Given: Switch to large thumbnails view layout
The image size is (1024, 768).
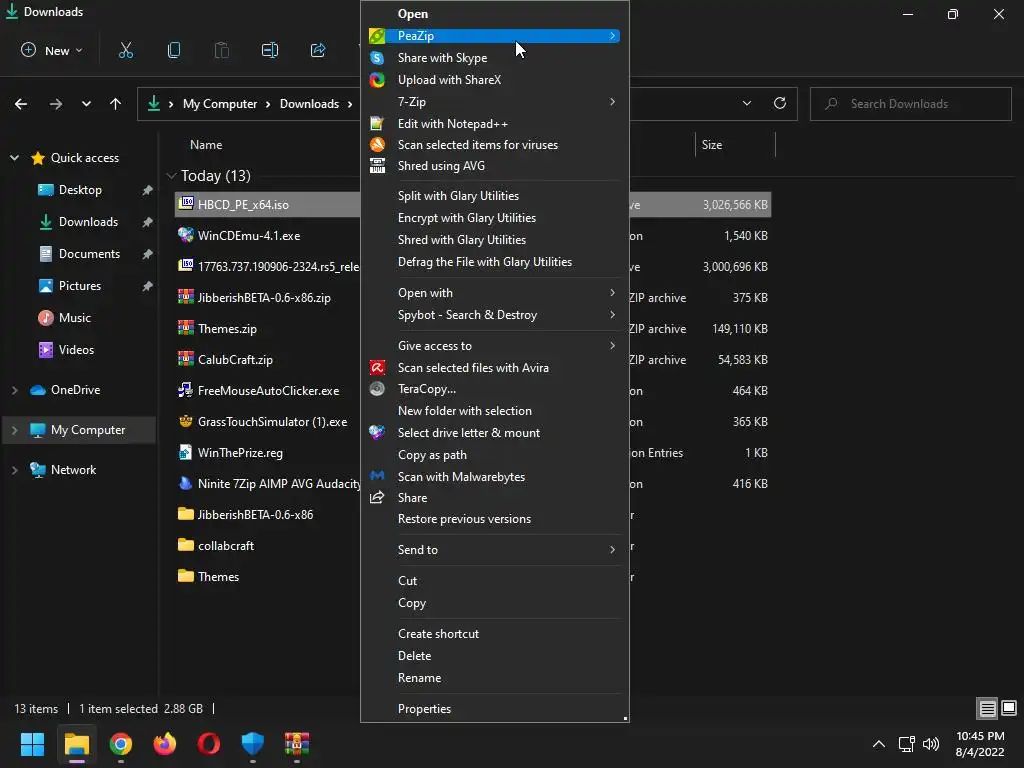Looking at the screenshot, I should [x=1009, y=709].
